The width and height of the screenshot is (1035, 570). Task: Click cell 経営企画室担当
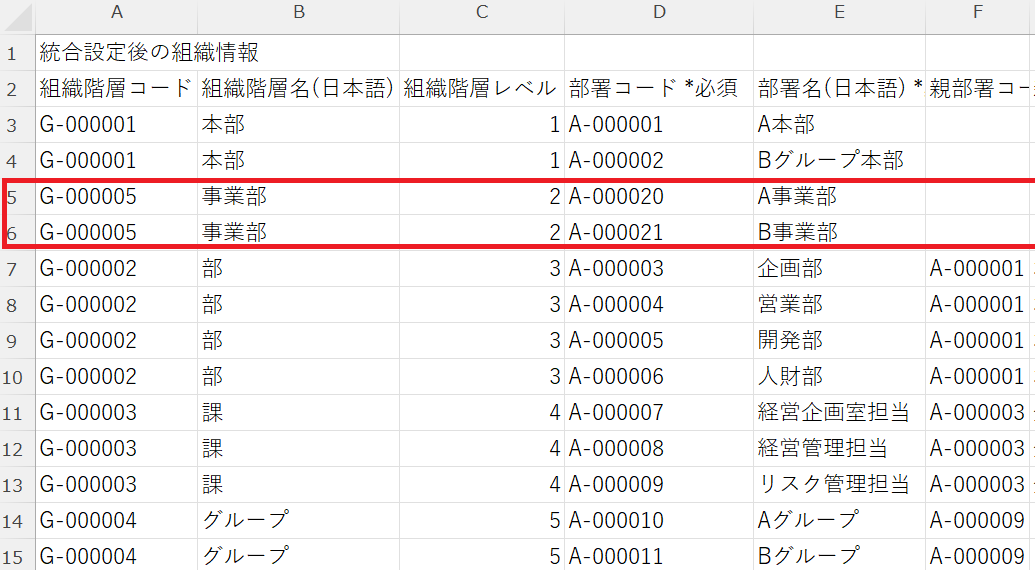(x=839, y=412)
